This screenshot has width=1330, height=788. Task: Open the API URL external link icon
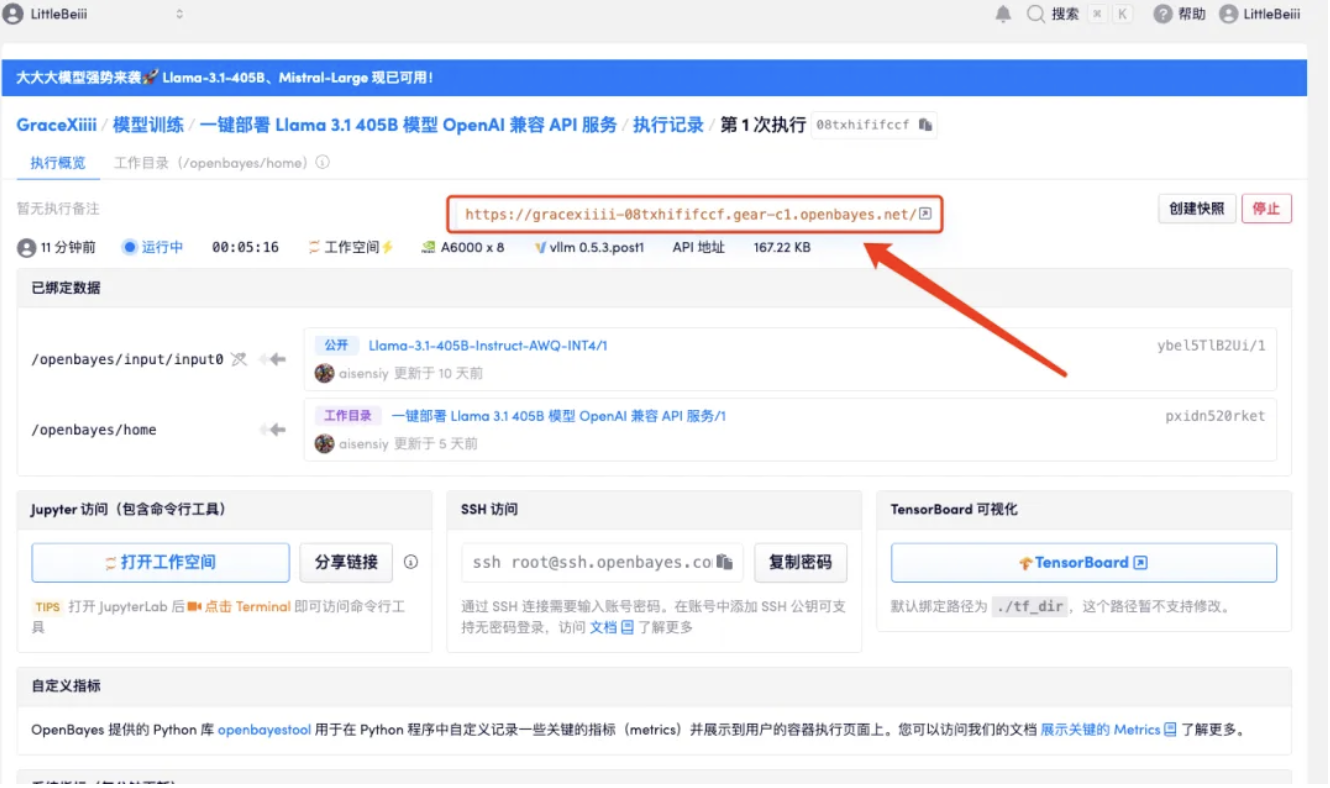[925, 214]
